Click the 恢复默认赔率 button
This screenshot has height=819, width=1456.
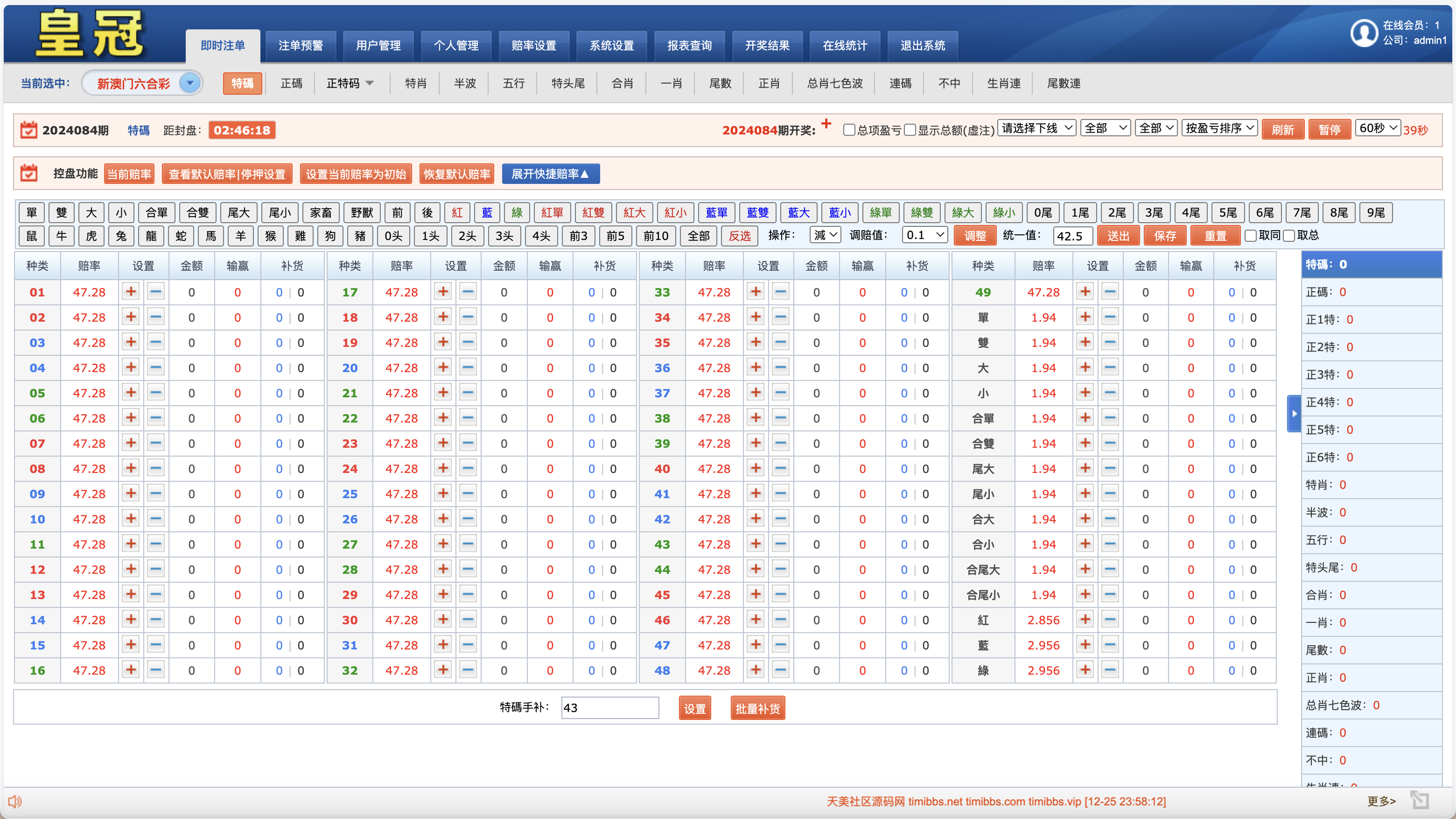point(457,174)
